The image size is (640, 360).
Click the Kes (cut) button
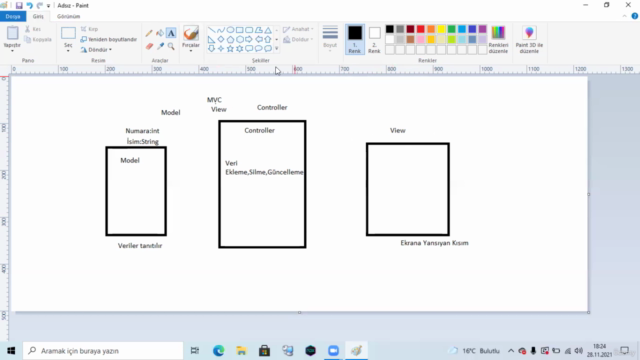click(33, 29)
